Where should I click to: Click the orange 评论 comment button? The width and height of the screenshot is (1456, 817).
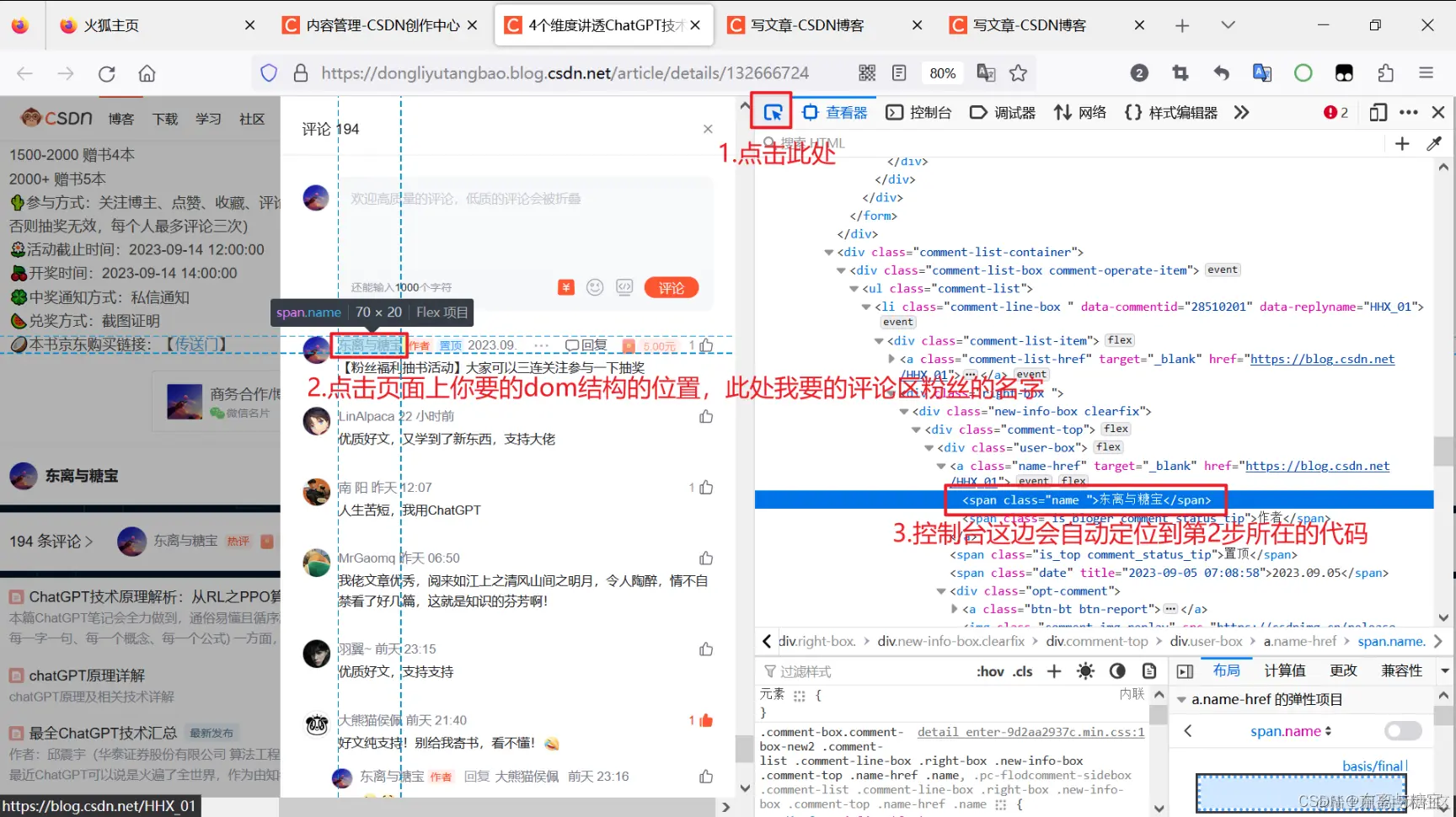coord(672,287)
